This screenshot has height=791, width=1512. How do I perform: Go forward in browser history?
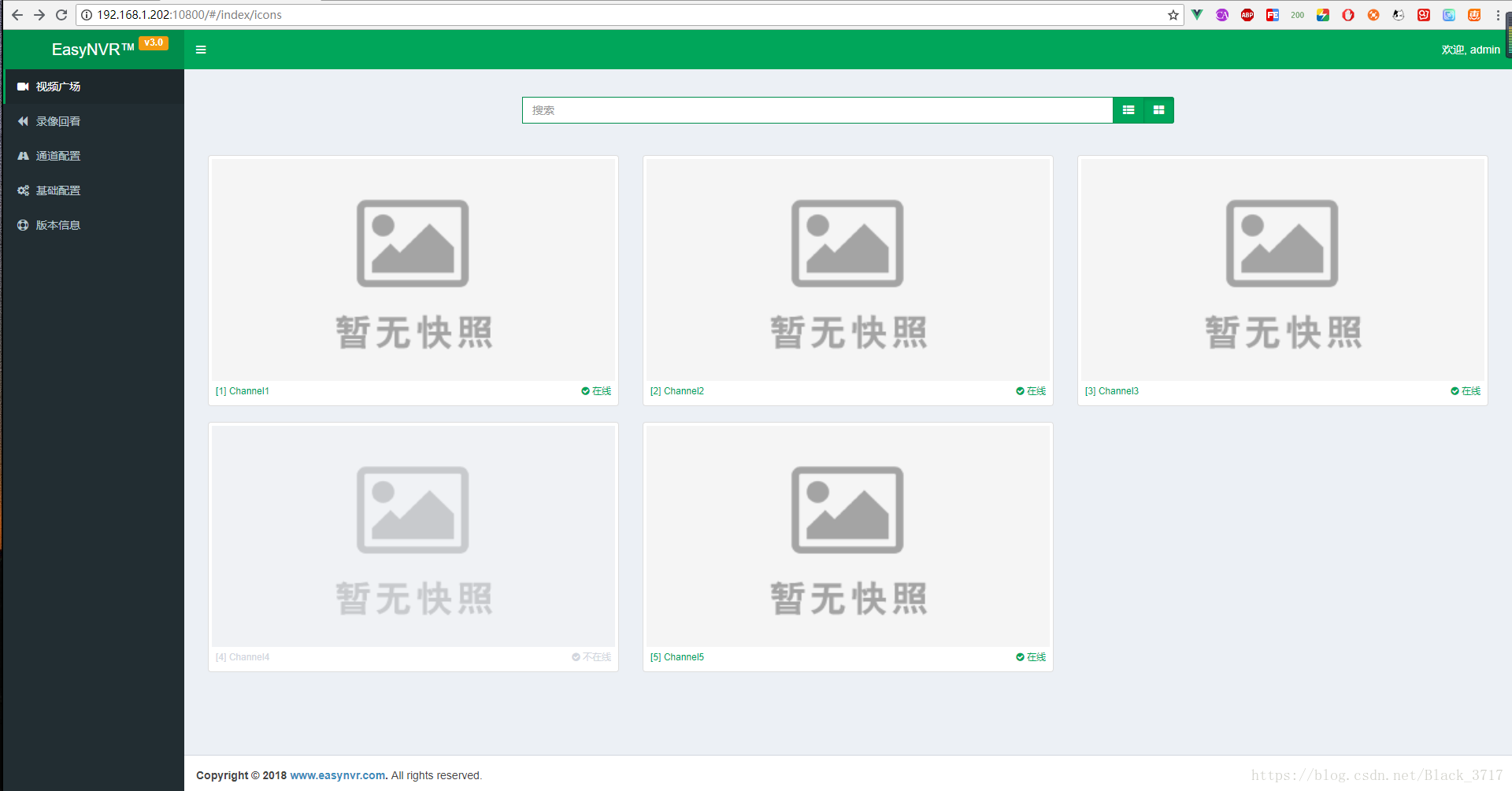click(39, 15)
